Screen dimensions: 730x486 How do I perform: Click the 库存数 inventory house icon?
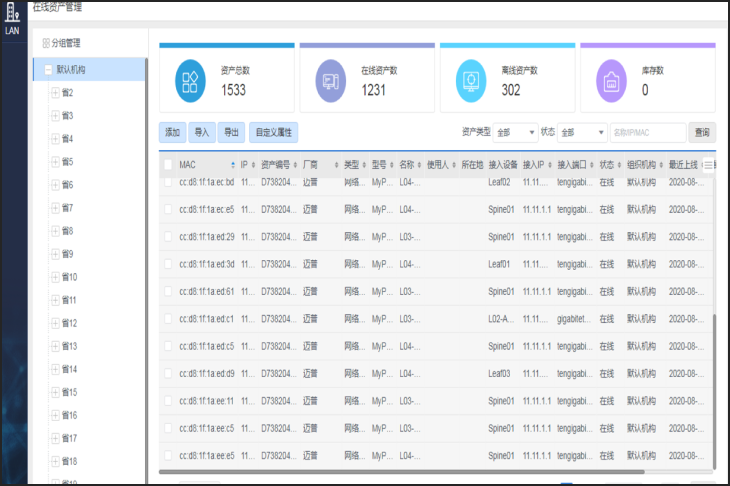(610, 82)
